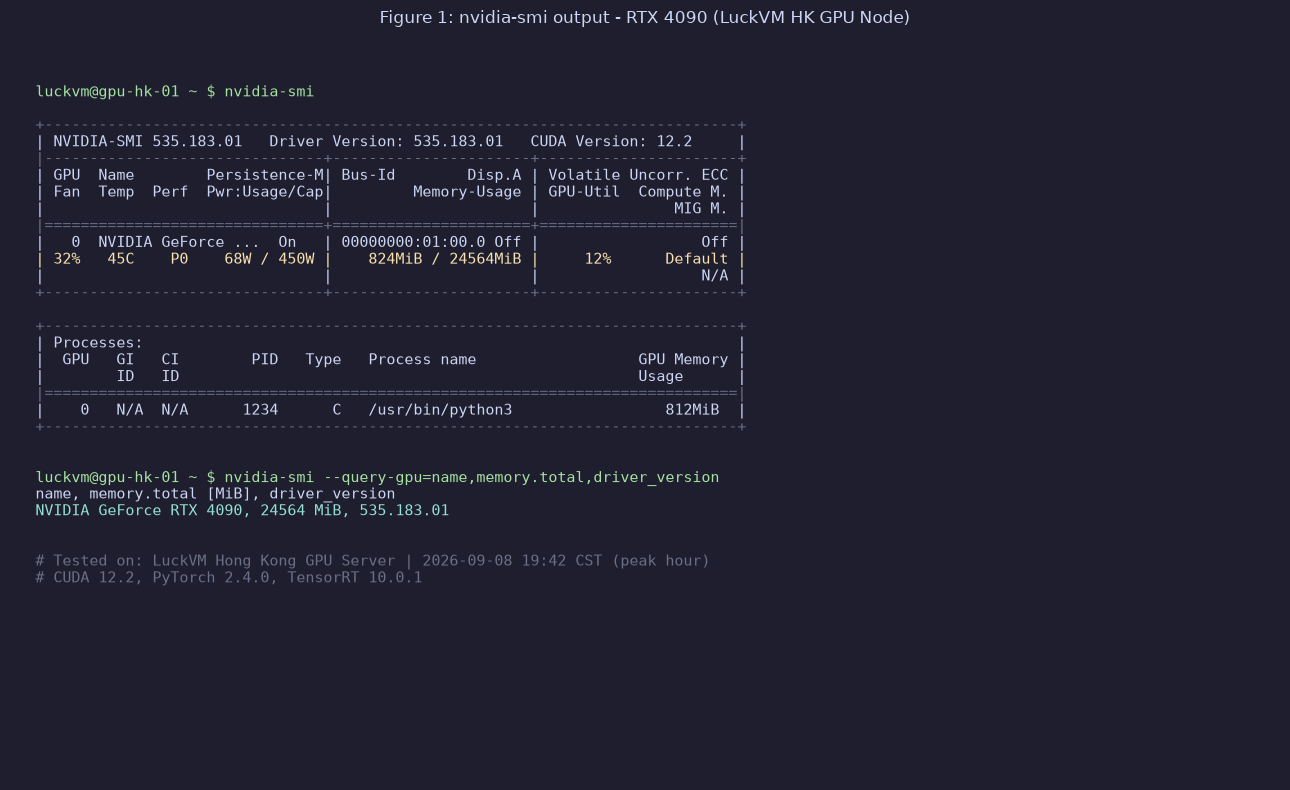Click the comment '# CUDA 12.2, PyTorch 2.4.0, TensorRT 10.0.1'

229,578
